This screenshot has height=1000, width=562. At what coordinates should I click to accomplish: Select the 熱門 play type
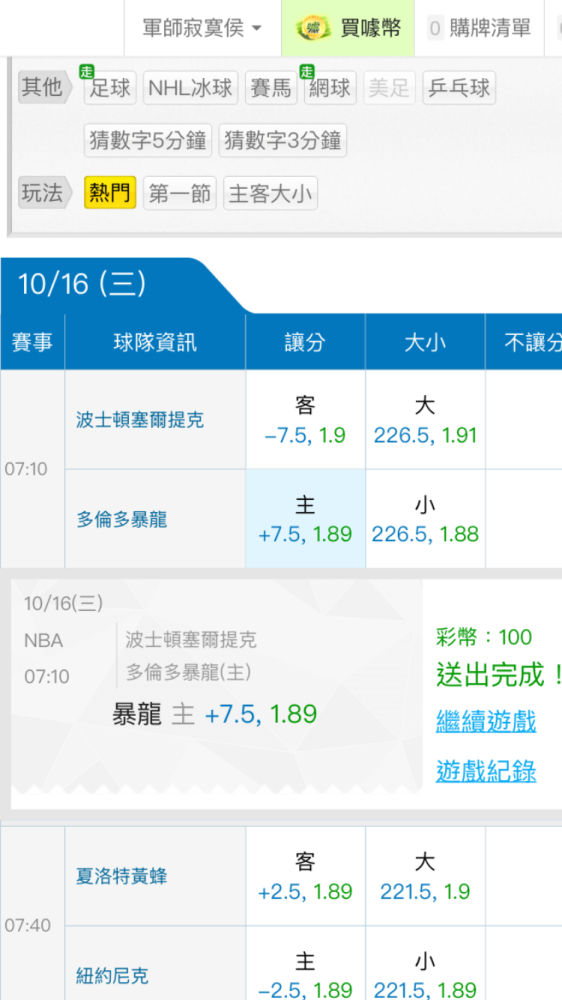tap(110, 193)
